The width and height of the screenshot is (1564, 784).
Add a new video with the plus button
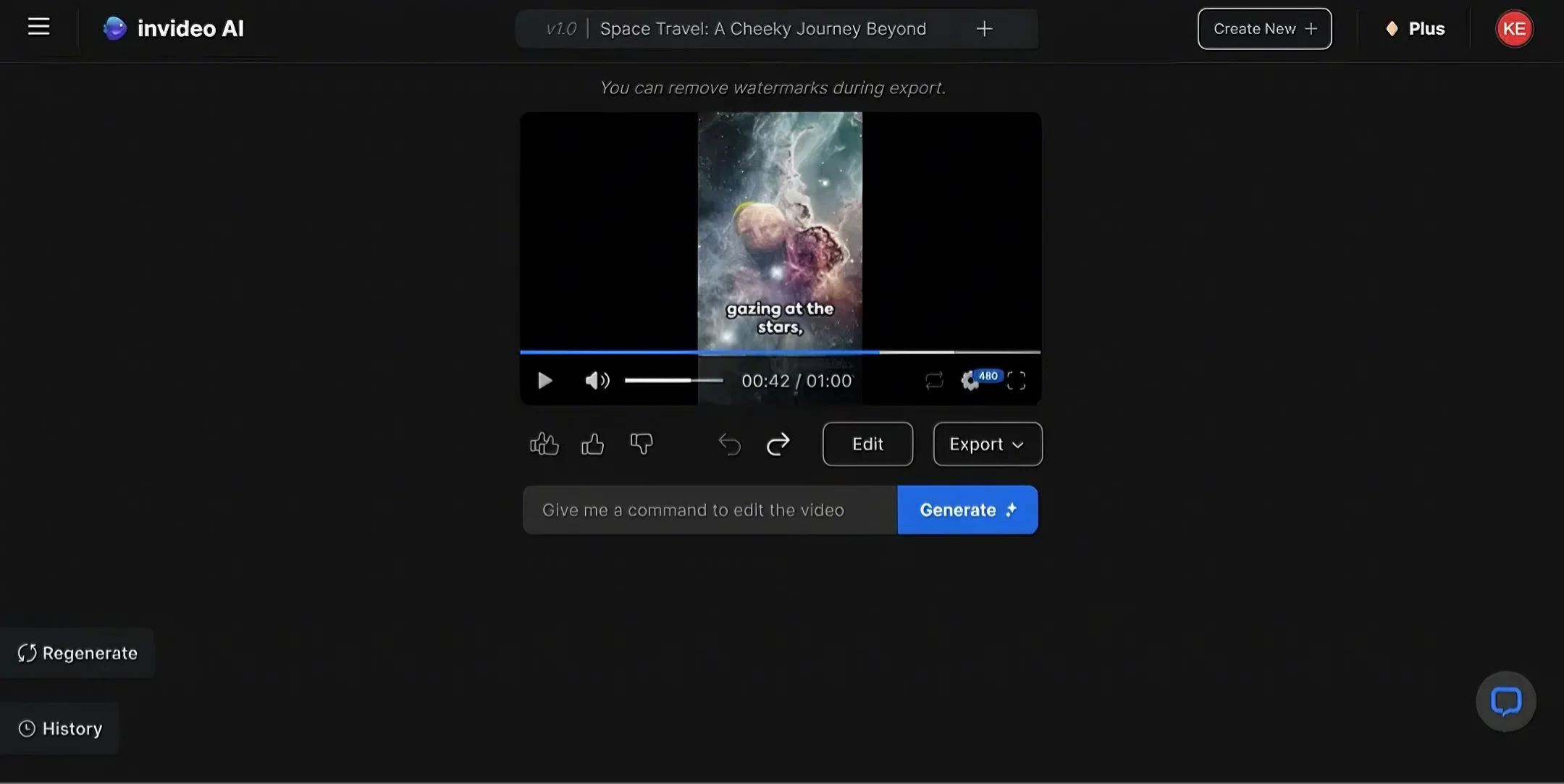[983, 29]
